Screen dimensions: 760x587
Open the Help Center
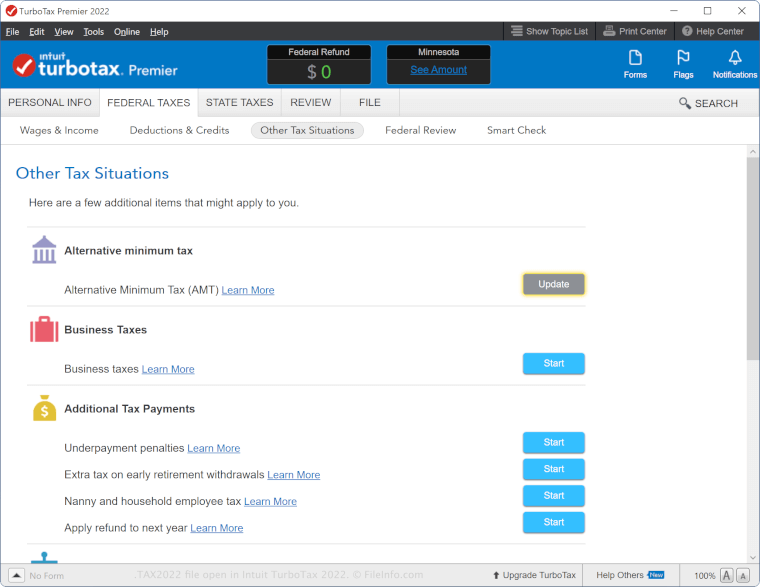tap(713, 31)
